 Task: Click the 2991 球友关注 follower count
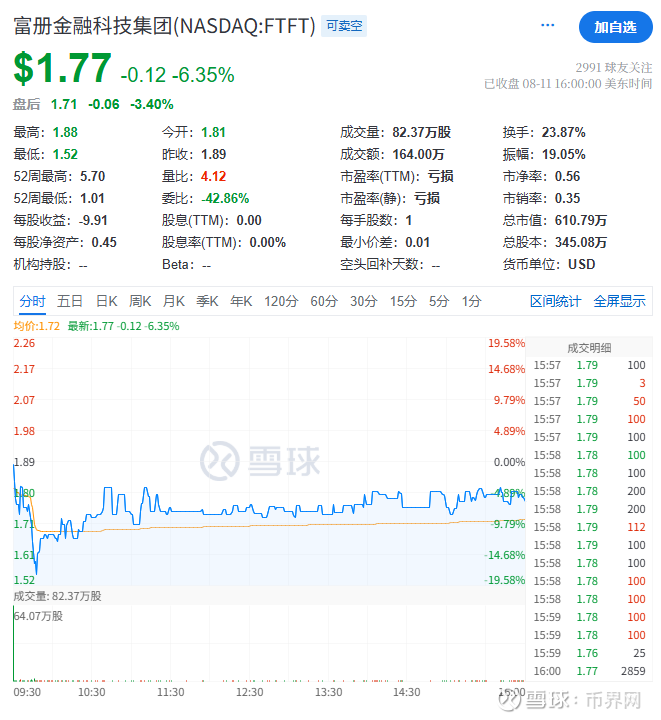[x=614, y=68]
